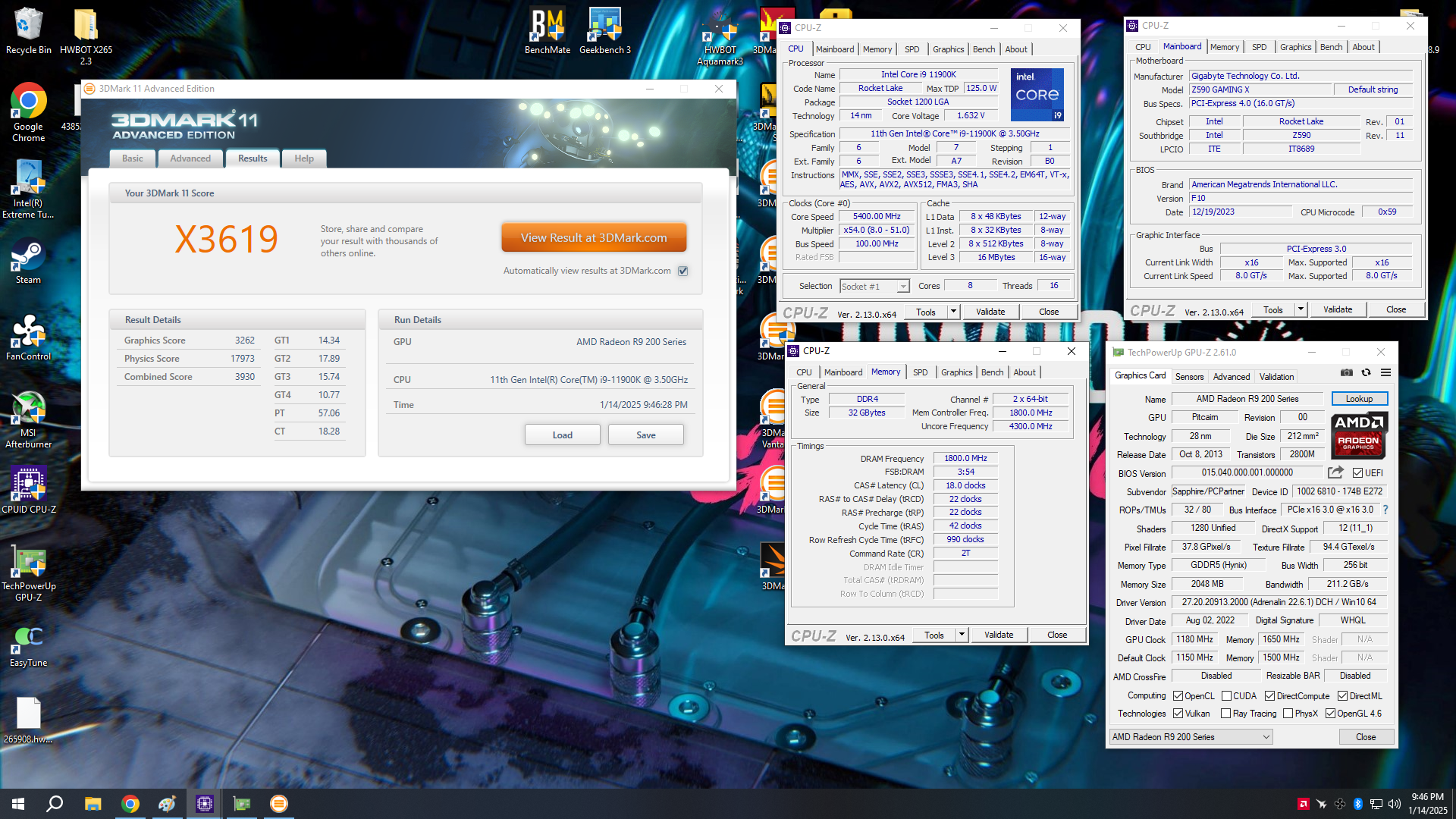Open the SPD tab in CPU-Z Memory window

click(x=920, y=372)
